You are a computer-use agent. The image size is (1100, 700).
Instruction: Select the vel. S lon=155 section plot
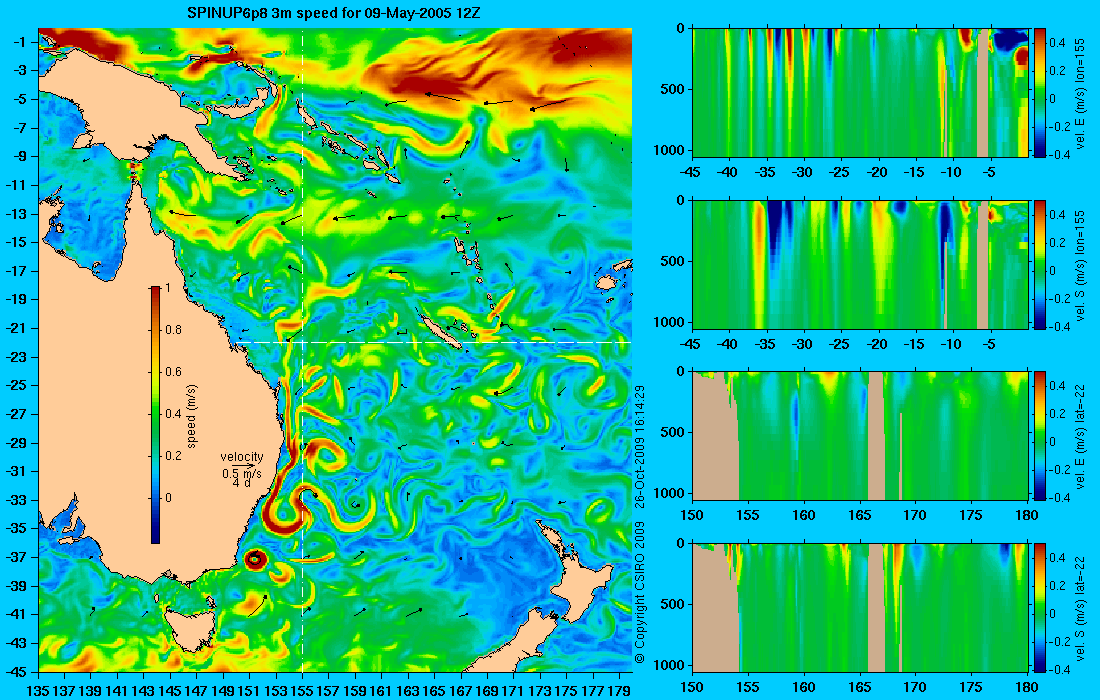pyautogui.click(x=860, y=264)
